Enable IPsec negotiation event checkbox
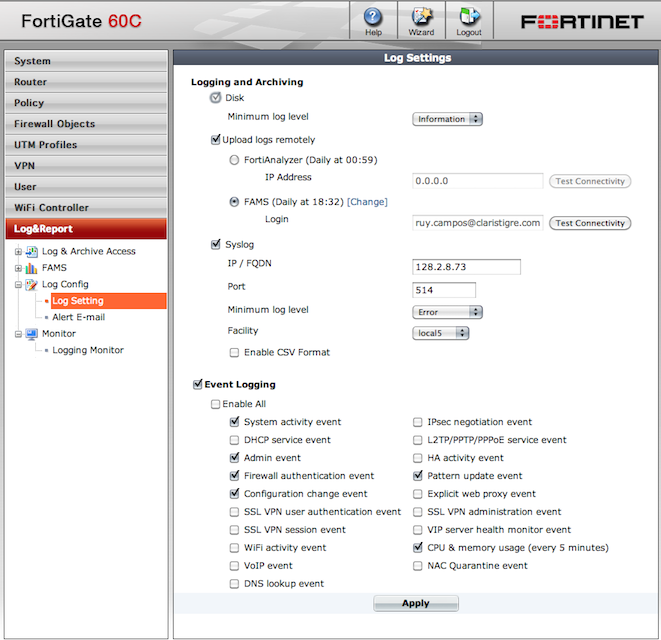This screenshot has width=661, height=640. pyautogui.click(x=417, y=422)
